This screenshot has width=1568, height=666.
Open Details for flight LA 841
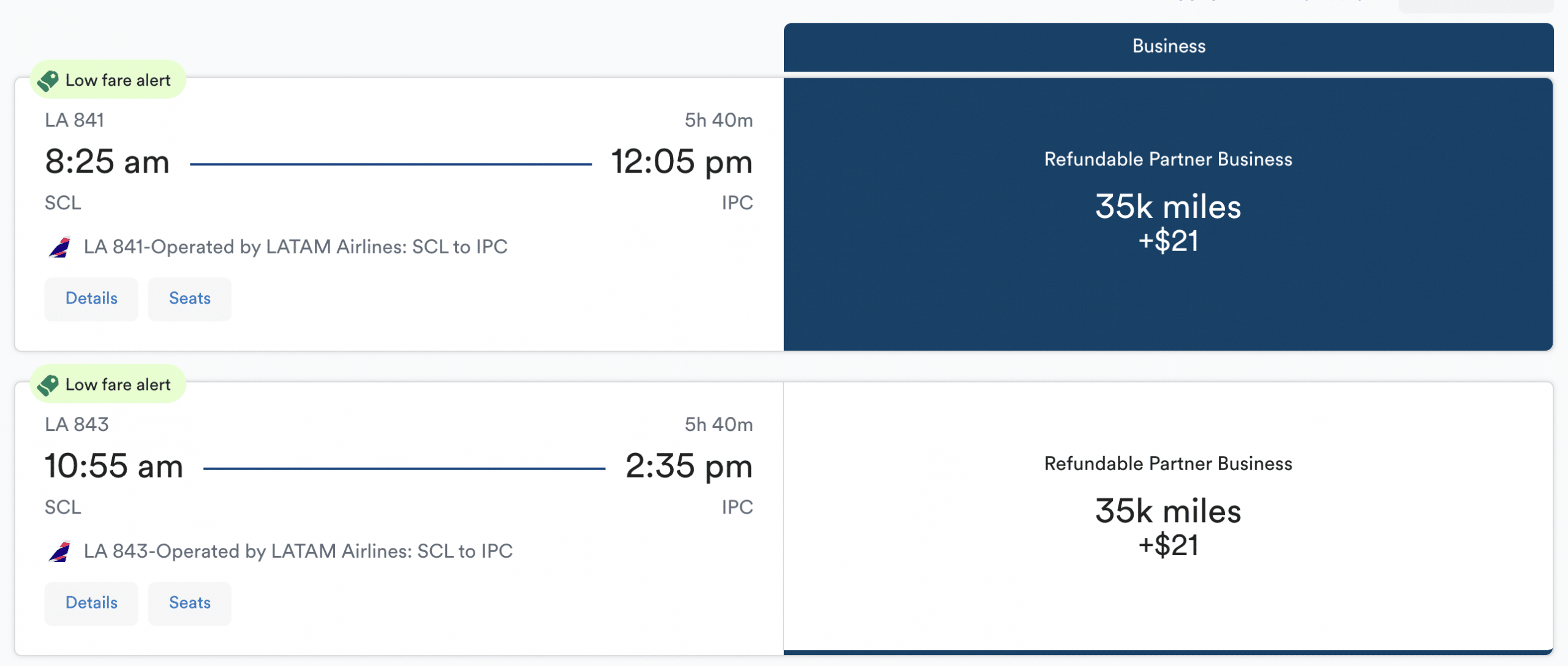[91, 299]
